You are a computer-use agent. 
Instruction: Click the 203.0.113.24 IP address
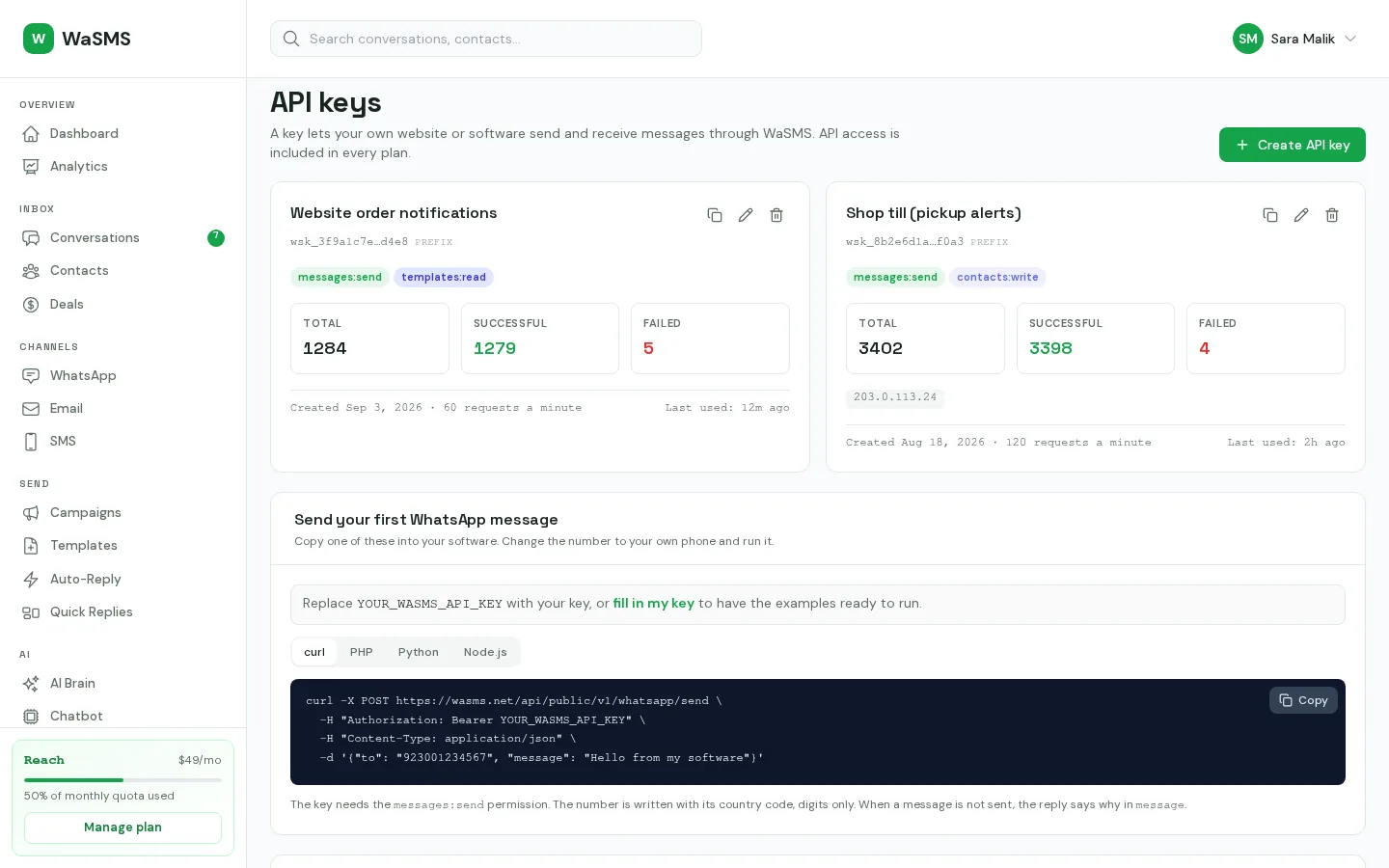pos(895,397)
